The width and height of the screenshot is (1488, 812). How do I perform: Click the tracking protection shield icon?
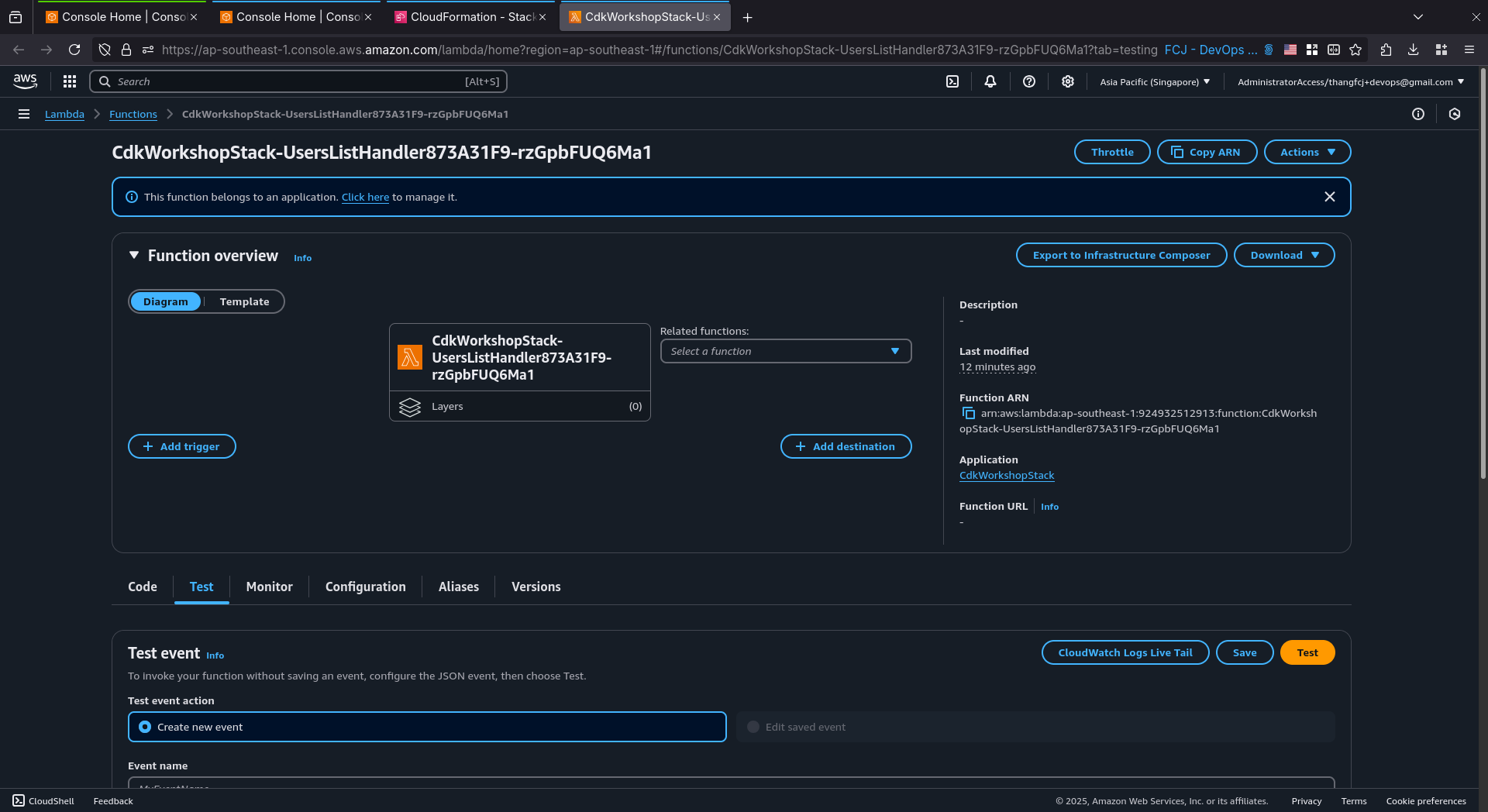coord(105,50)
